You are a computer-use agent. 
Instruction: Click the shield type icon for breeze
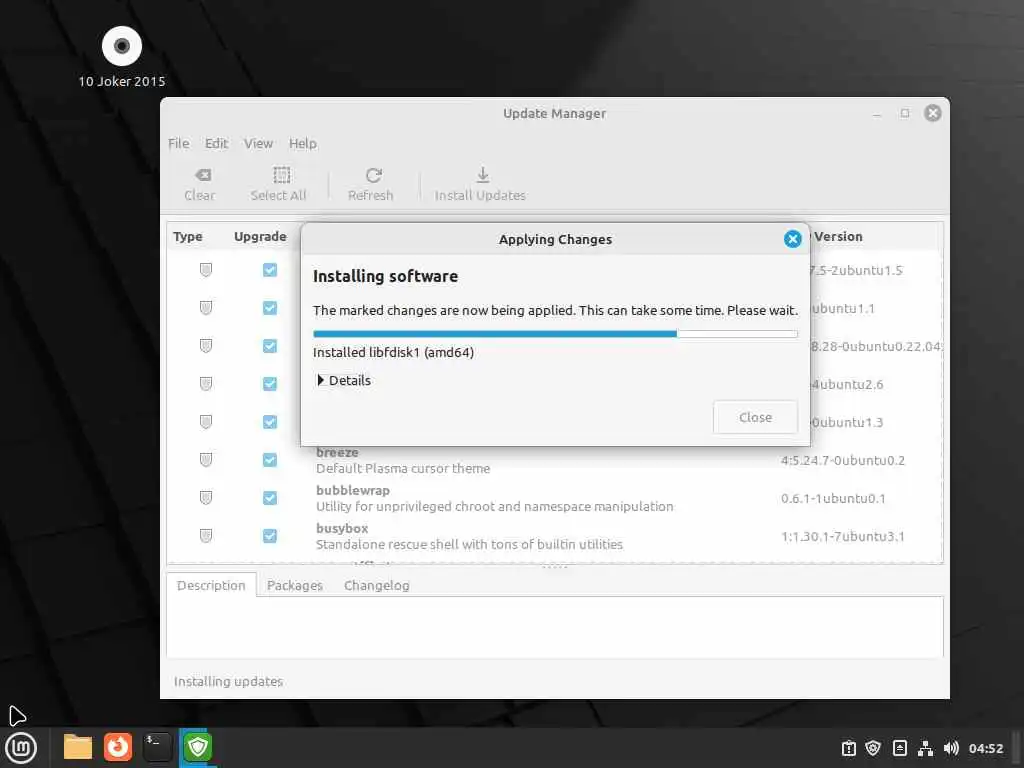click(x=206, y=460)
